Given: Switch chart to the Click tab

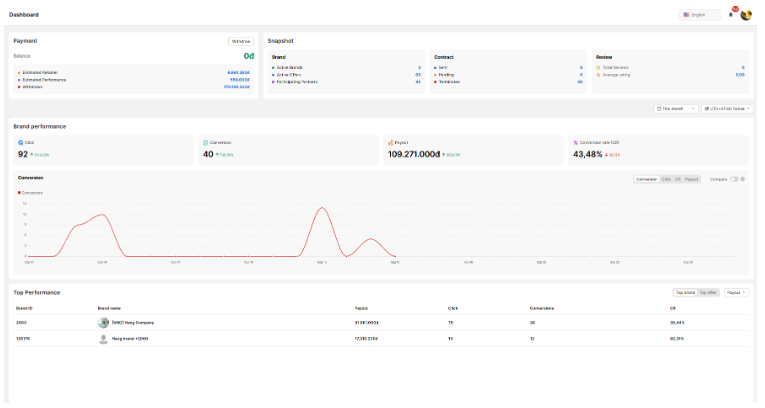Looking at the screenshot, I should click(x=666, y=179).
